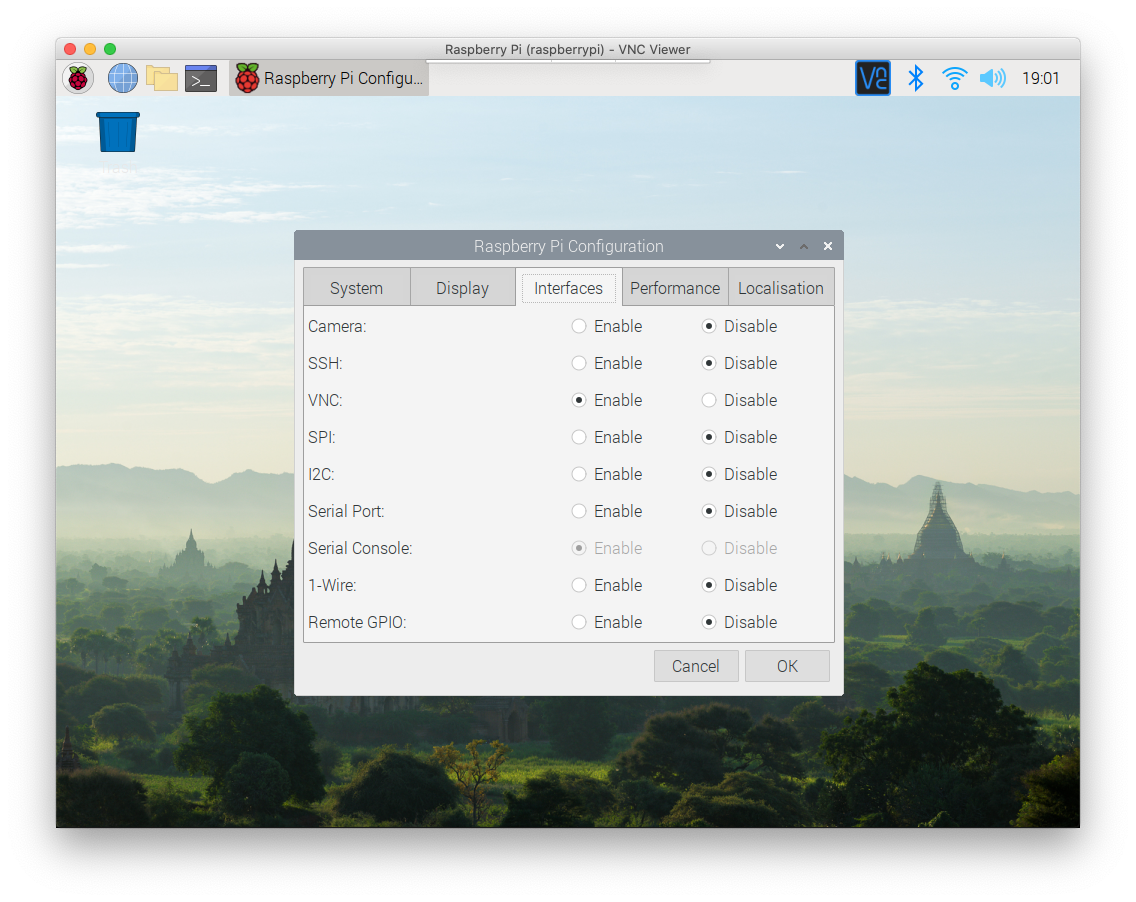The height and width of the screenshot is (902, 1136).
Task: Click the Wi-Fi status icon
Action: [954, 77]
